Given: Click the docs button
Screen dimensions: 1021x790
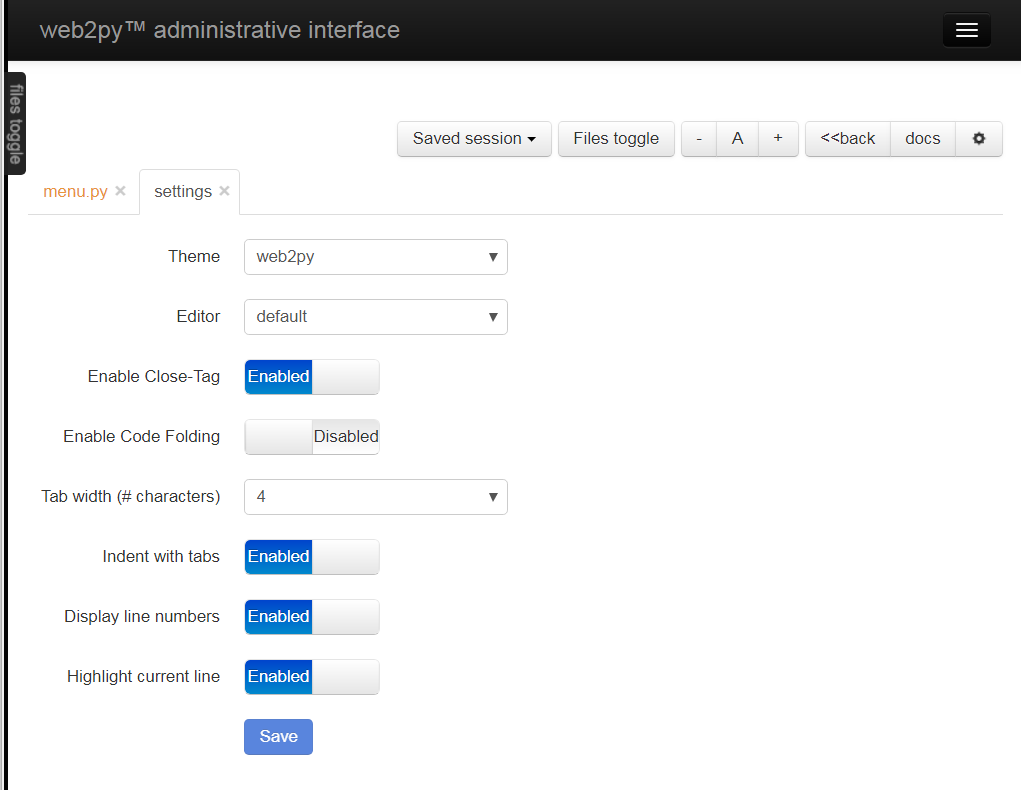Looking at the screenshot, I should (x=922, y=138).
